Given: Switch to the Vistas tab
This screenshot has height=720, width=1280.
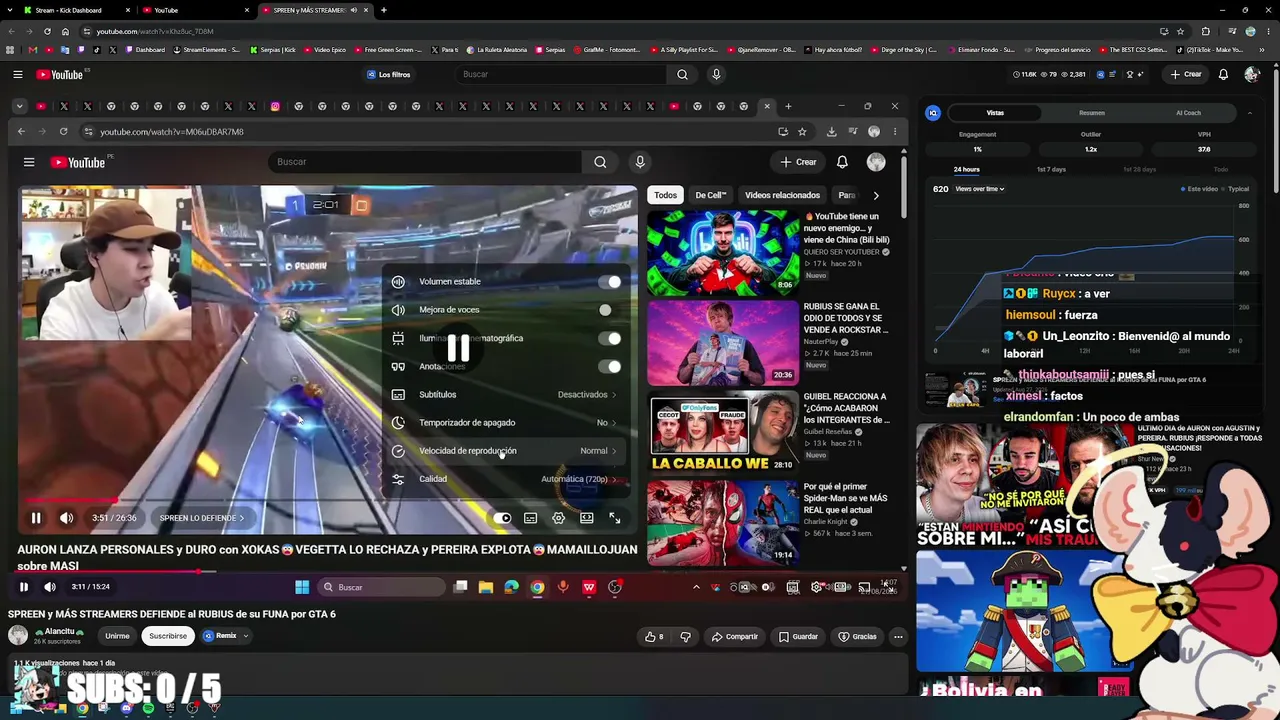Looking at the screenshot, I should (995, 113).
